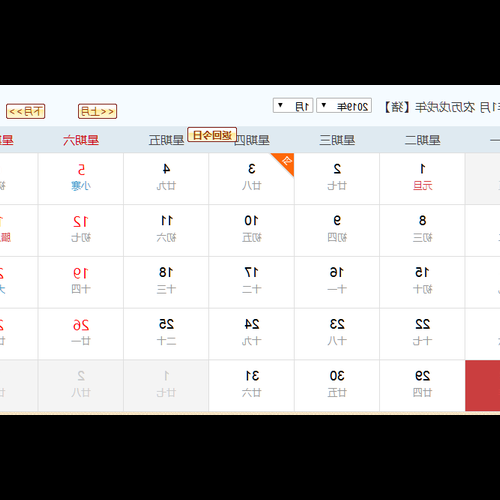
Task: Select red date 5 labeled 小寒
Action: pos(81,179)
